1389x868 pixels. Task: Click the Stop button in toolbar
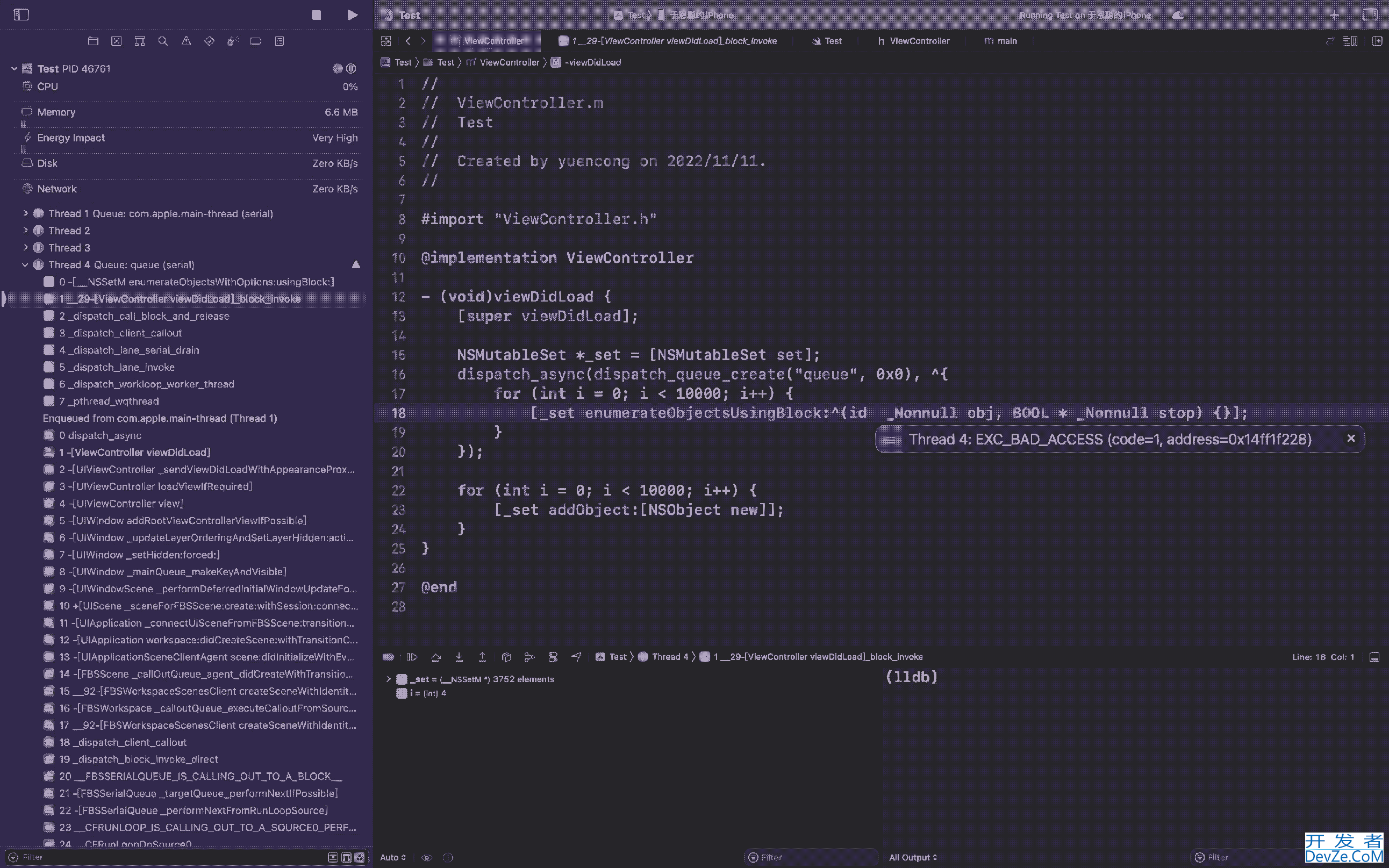(315, 15)
